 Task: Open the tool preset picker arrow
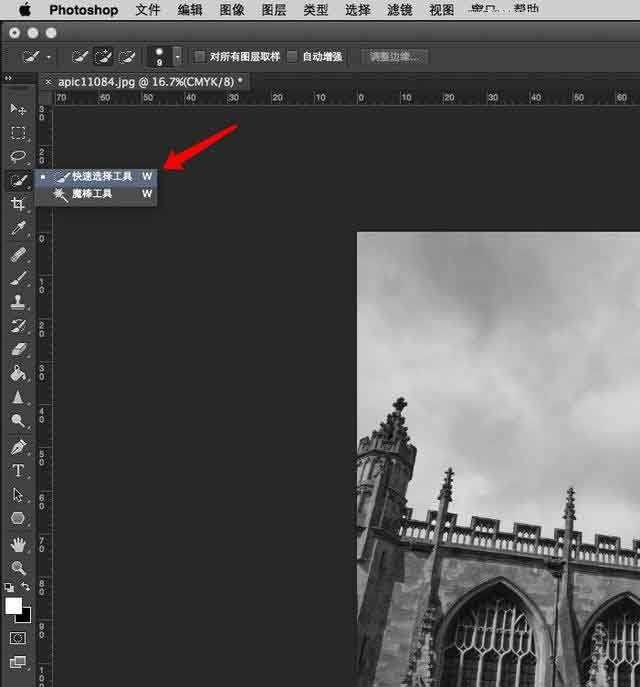coord(49,57)
